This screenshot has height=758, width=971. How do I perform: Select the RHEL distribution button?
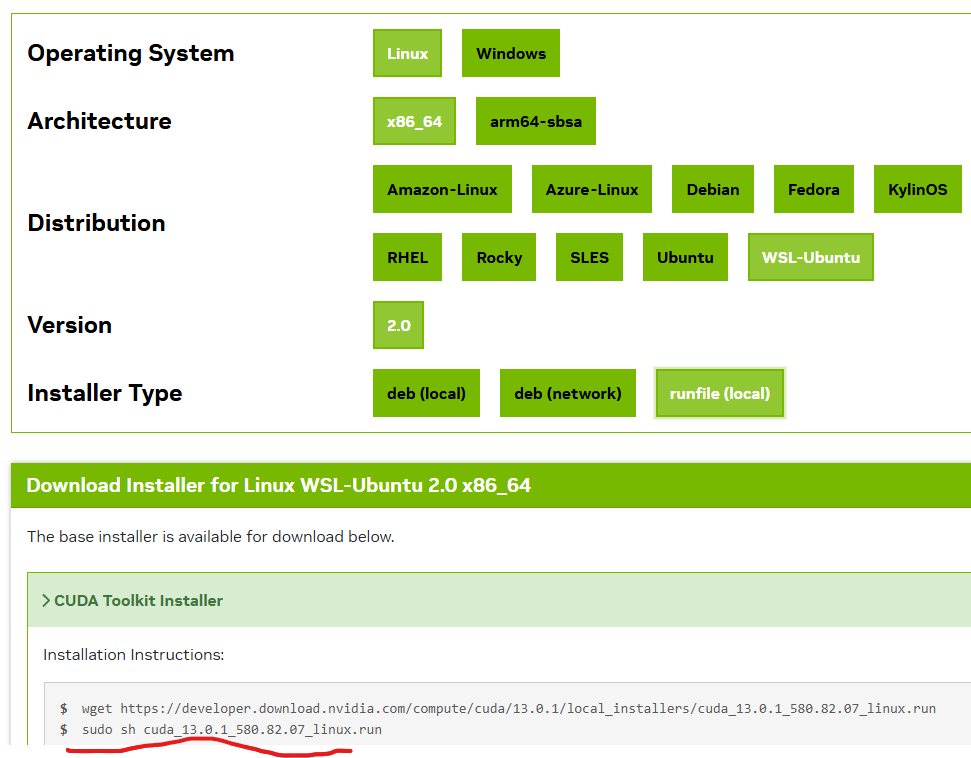tap(407, 258)
